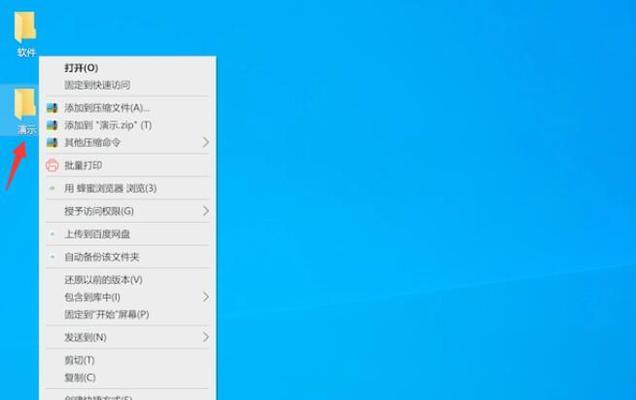Open 其他压缩命令 menu item
636x400 pixels.
point(127,142)
